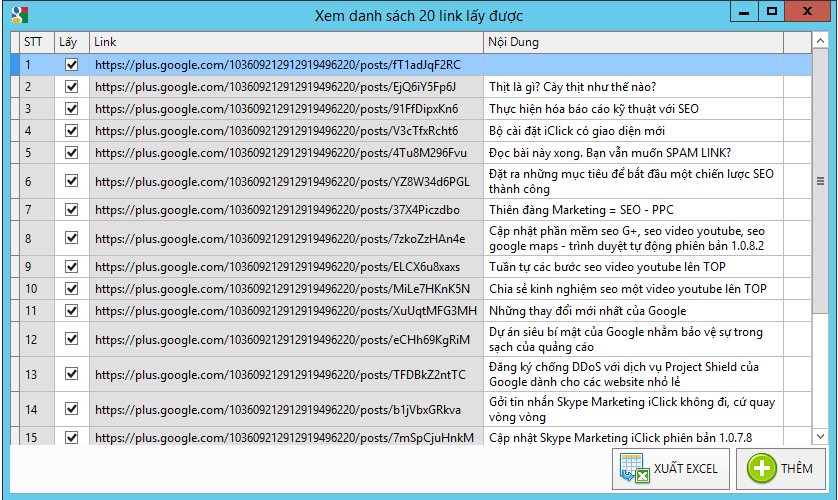Toggle the Lấy checkbox in row 12
This screenshot has width=838, height=500.
tap(71, 339)
